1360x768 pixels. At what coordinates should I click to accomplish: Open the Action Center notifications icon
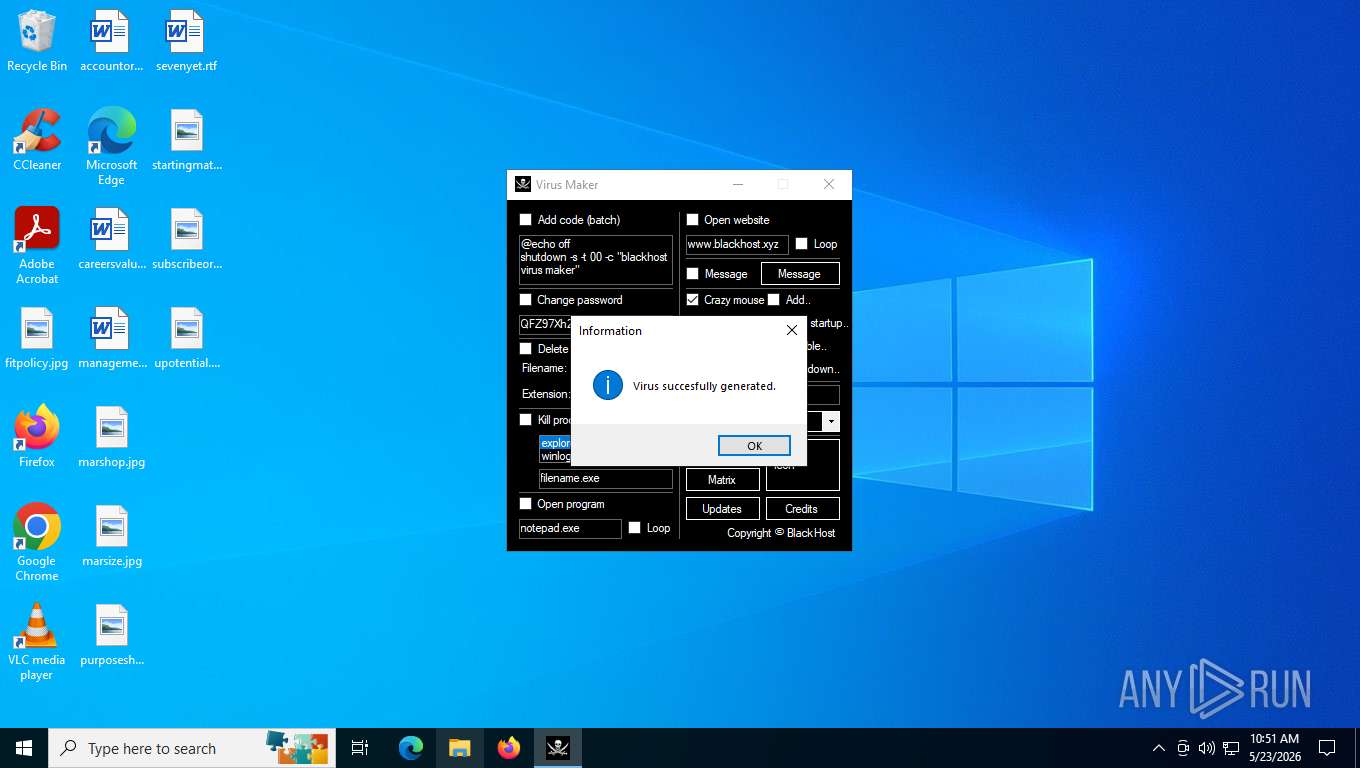pos(1327,748)
